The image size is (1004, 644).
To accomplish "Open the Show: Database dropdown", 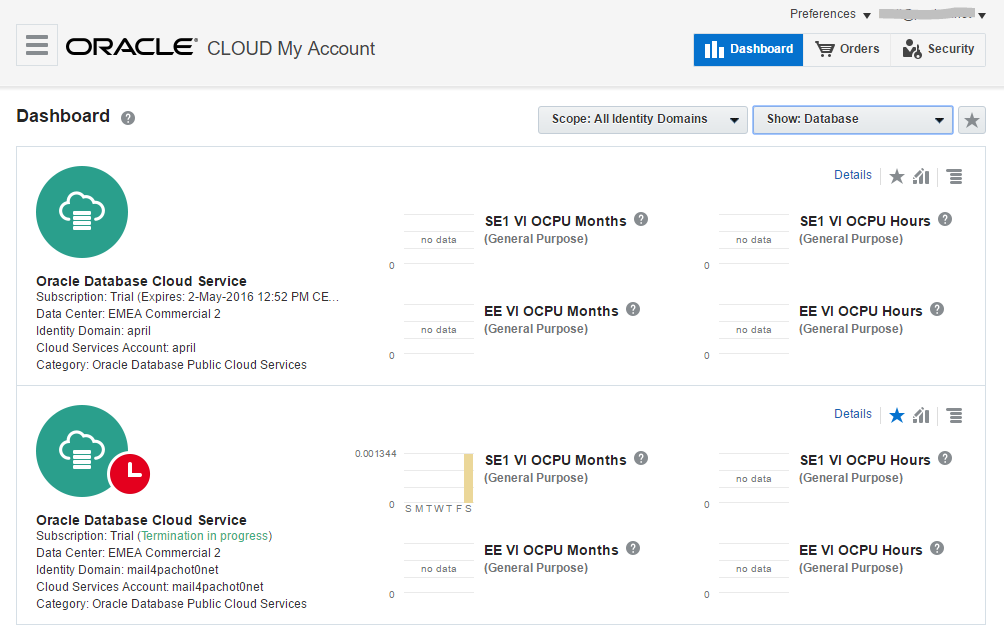I will coord(853,120).
